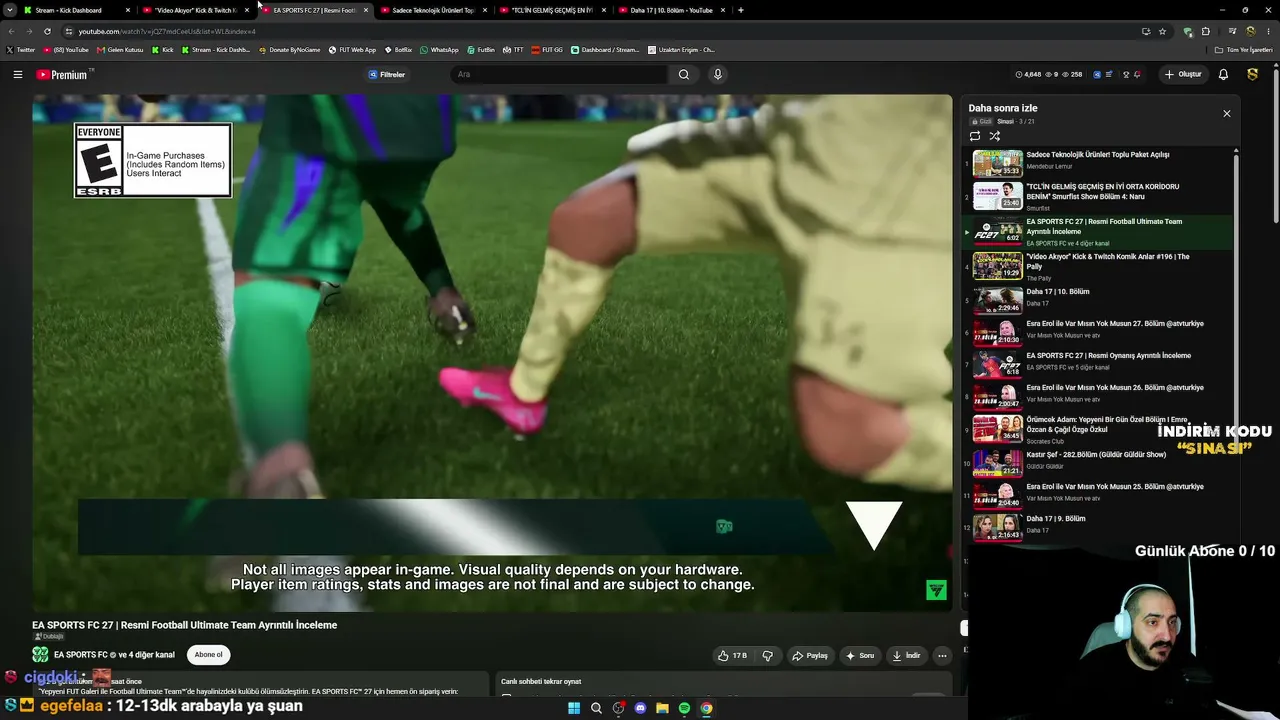
Task: Switch to TCL'İN GELMİŞ GEÇMİŞ tab
Action: (x=552, y=10)
